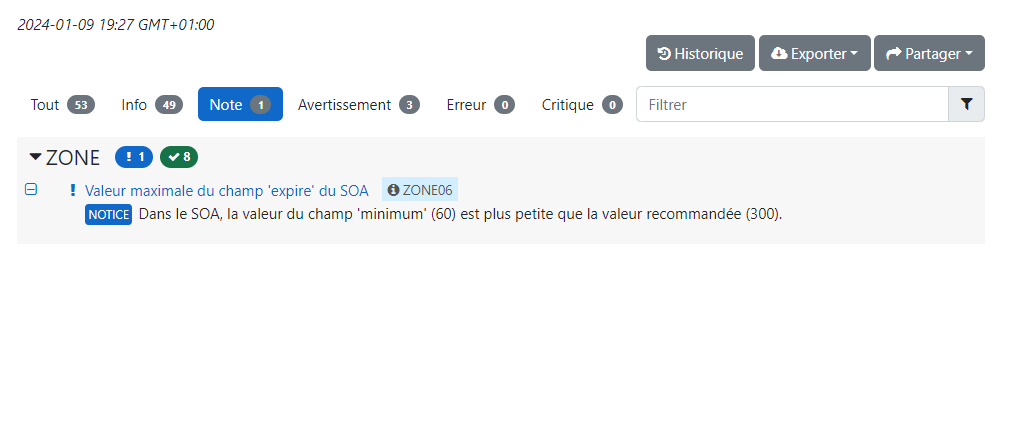The image size is (1011, 431).
Task: Select the Note tab
Action: click(x=239, y=104)
